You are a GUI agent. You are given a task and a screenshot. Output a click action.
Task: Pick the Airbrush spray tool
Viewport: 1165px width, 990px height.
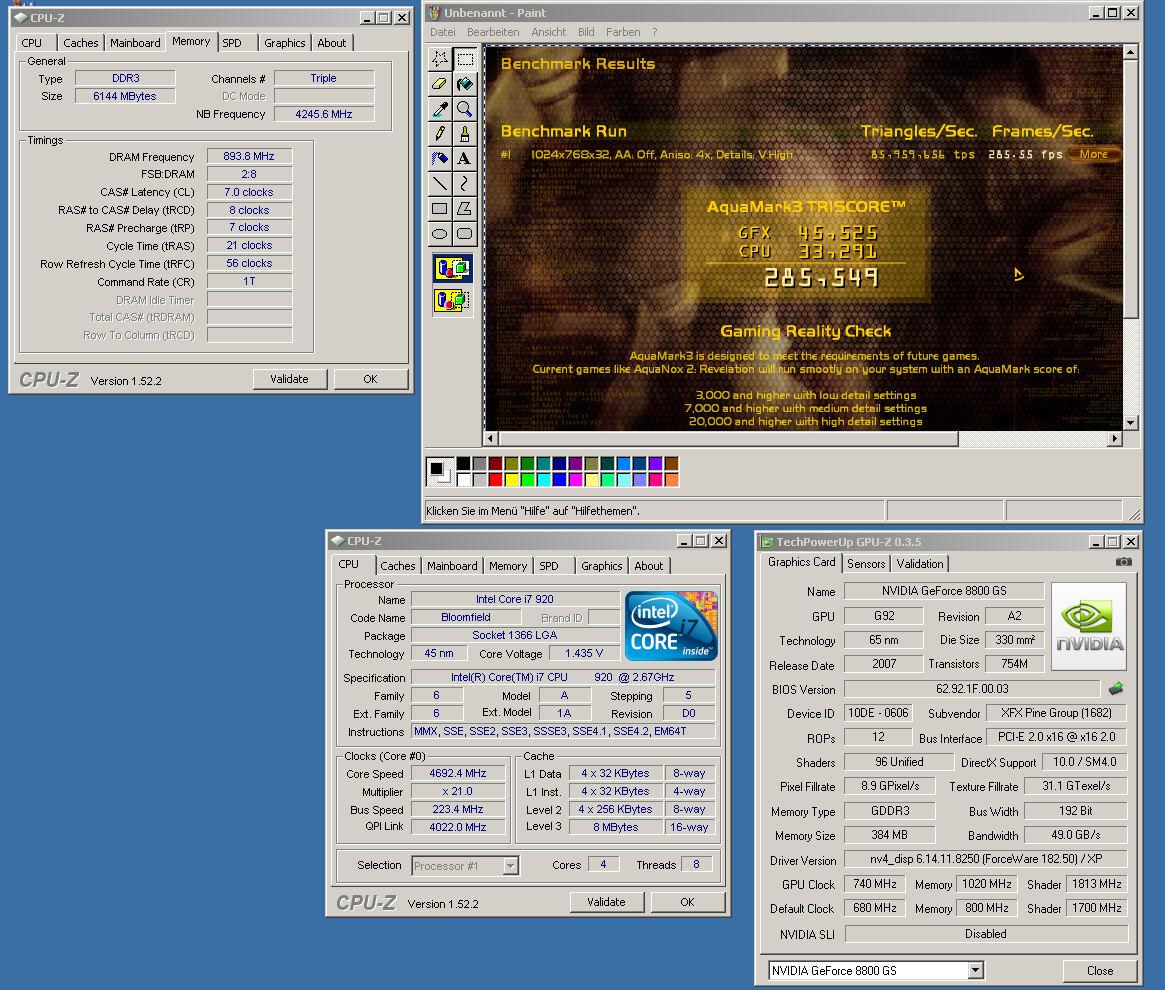coord(440,158)
